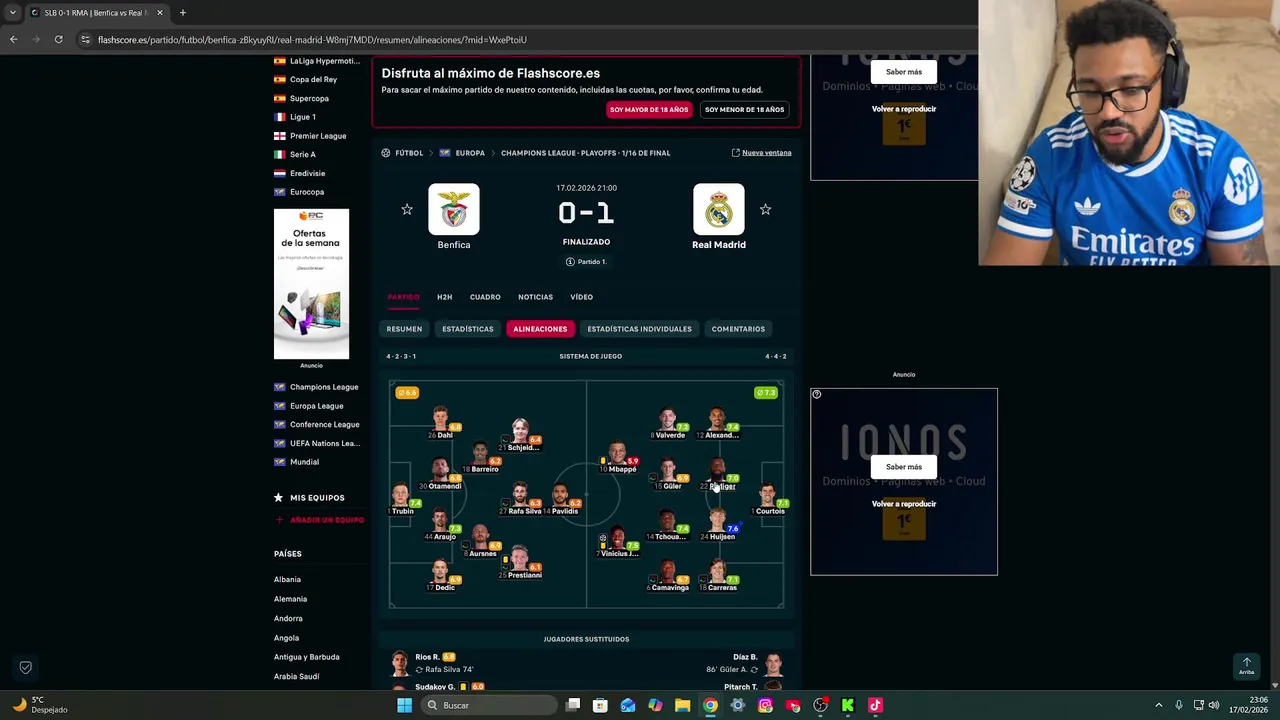Open Huijsen player photo on pitch
The height and width of the screenshot is (720, 1280).
pos(717,521)
